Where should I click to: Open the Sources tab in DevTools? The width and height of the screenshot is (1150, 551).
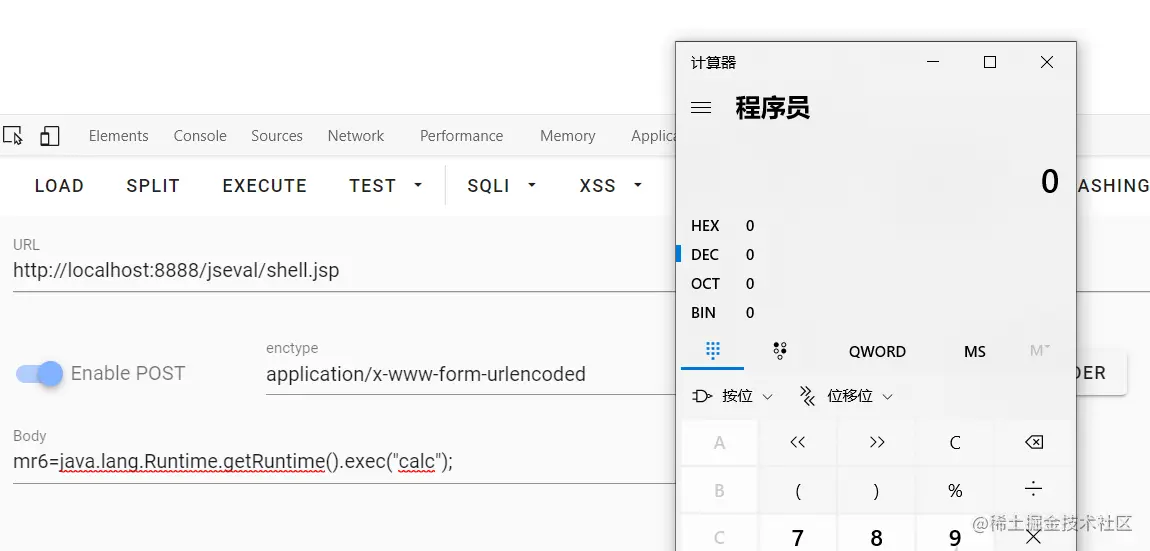click(x=276, y=136)
